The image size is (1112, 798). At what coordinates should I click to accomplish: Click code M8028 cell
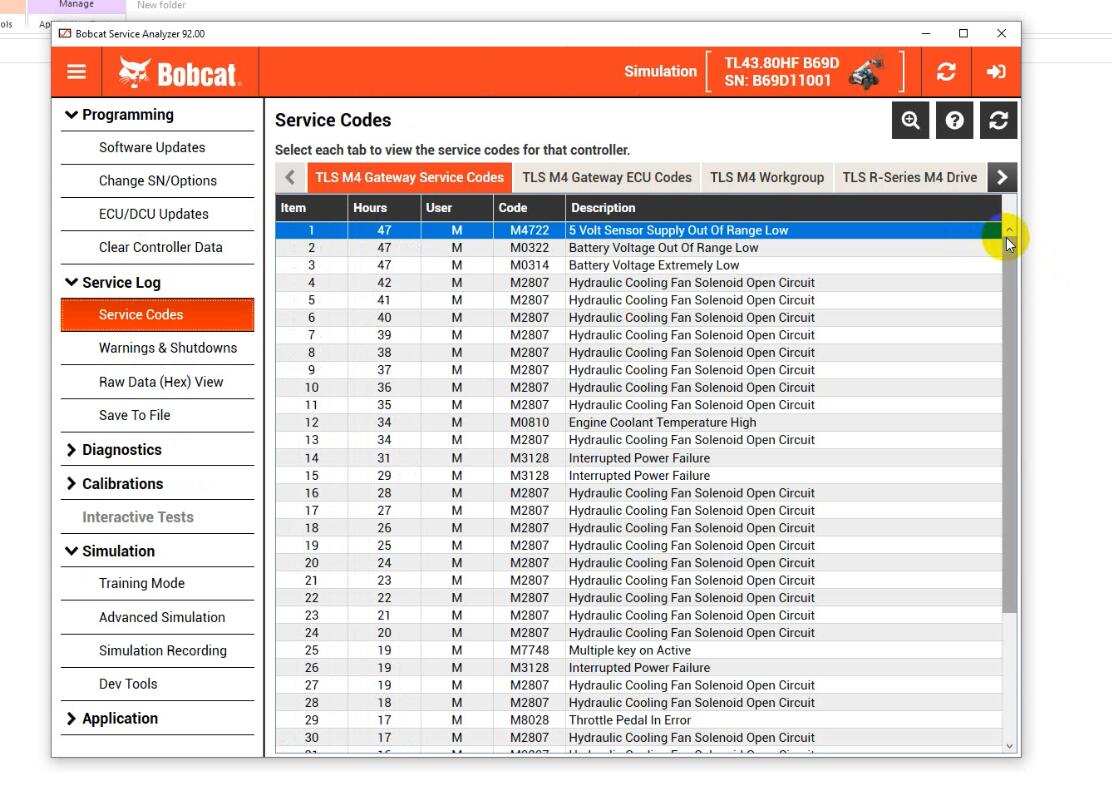[x=529, y=720]
